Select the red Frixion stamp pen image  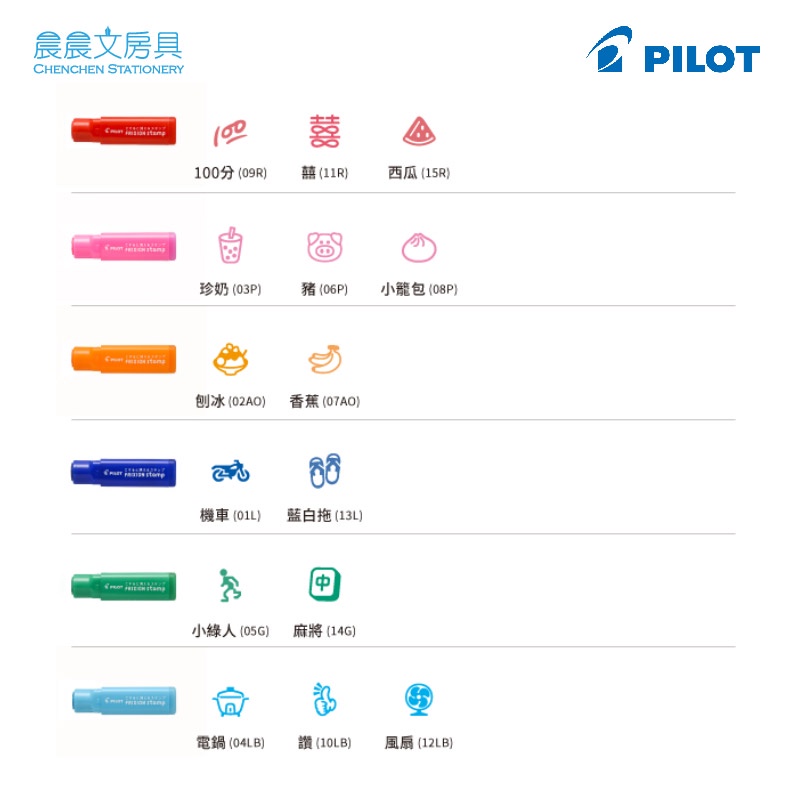[124, 131]
